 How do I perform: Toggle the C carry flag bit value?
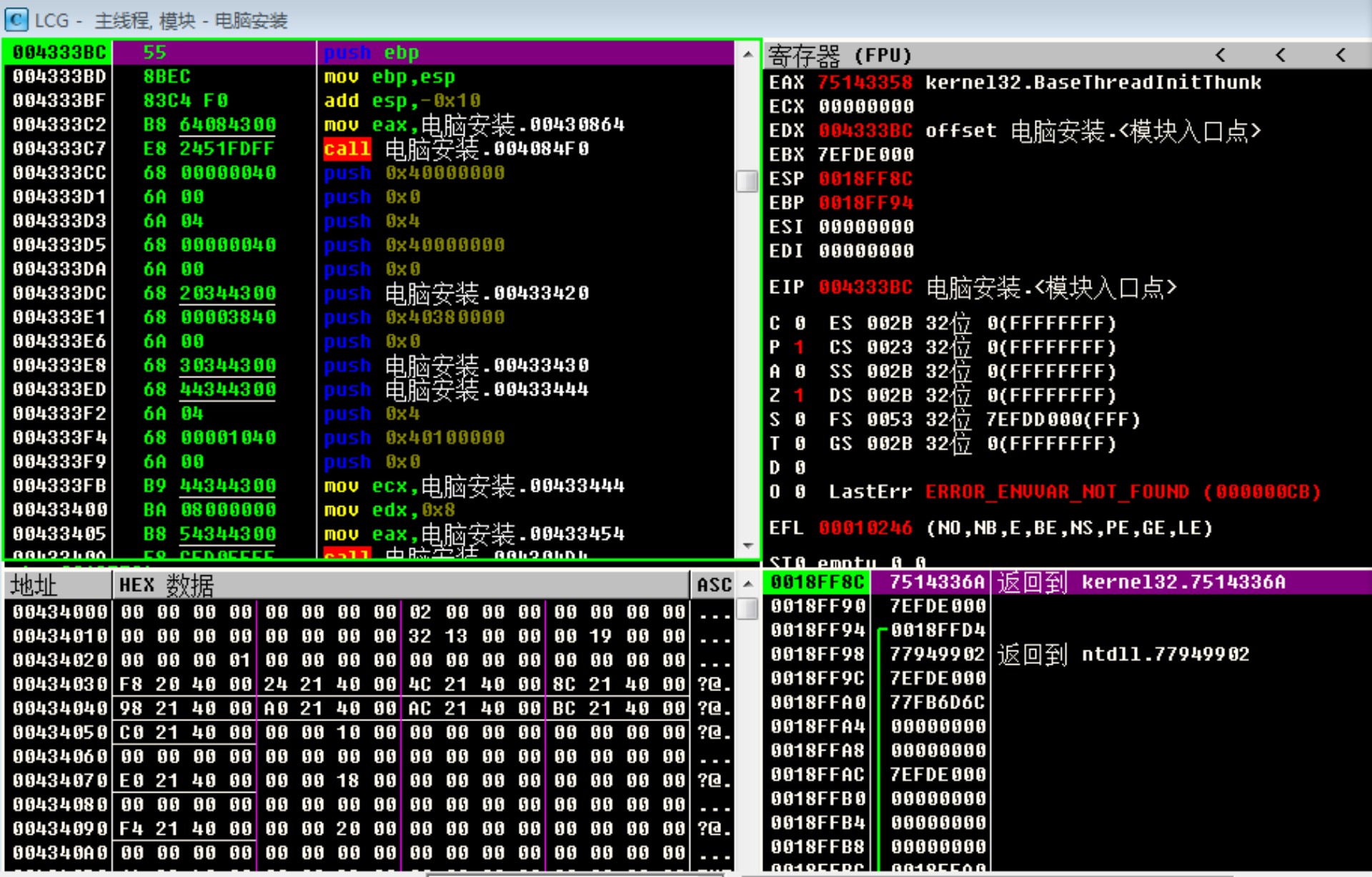[x=799, y=323]
